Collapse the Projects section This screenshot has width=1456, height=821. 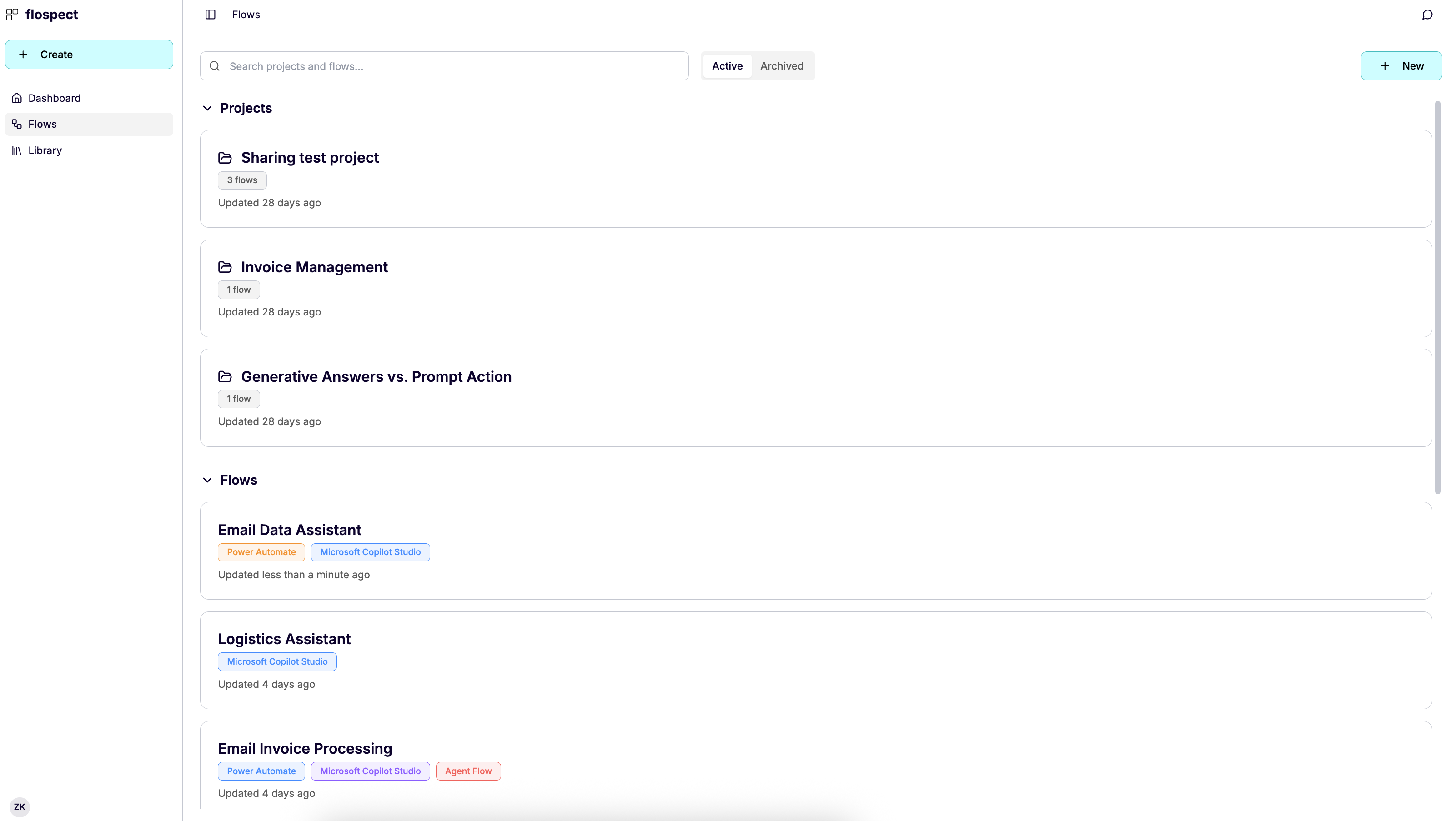207,108
